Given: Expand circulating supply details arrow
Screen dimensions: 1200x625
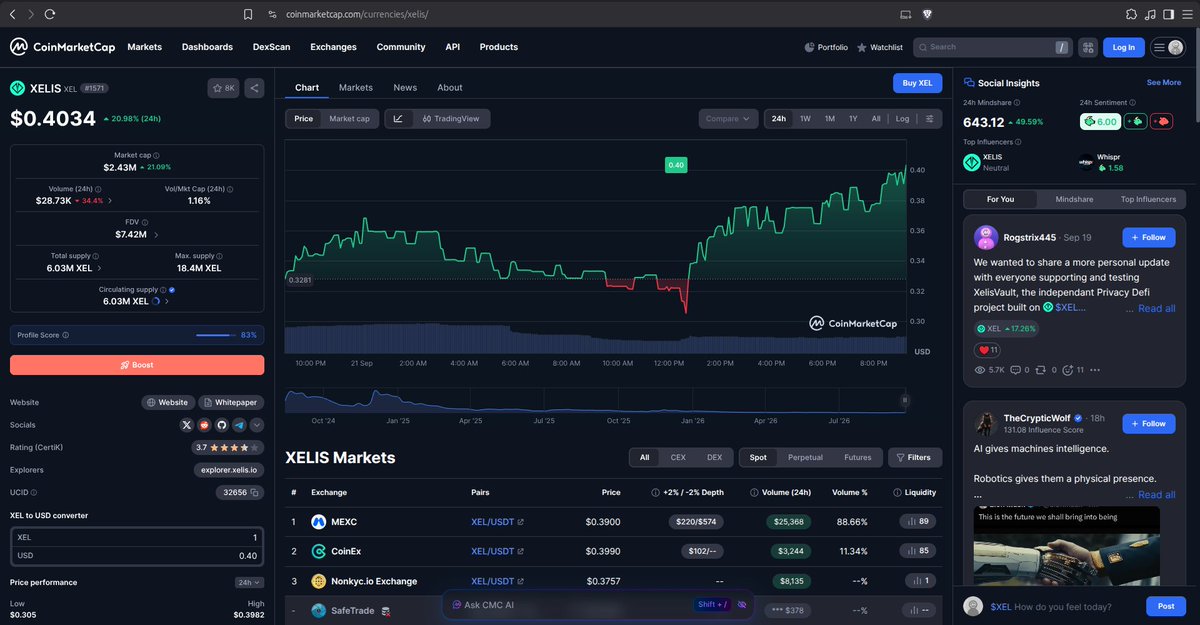Looking at the screenshot, I should tap(167, 301).
